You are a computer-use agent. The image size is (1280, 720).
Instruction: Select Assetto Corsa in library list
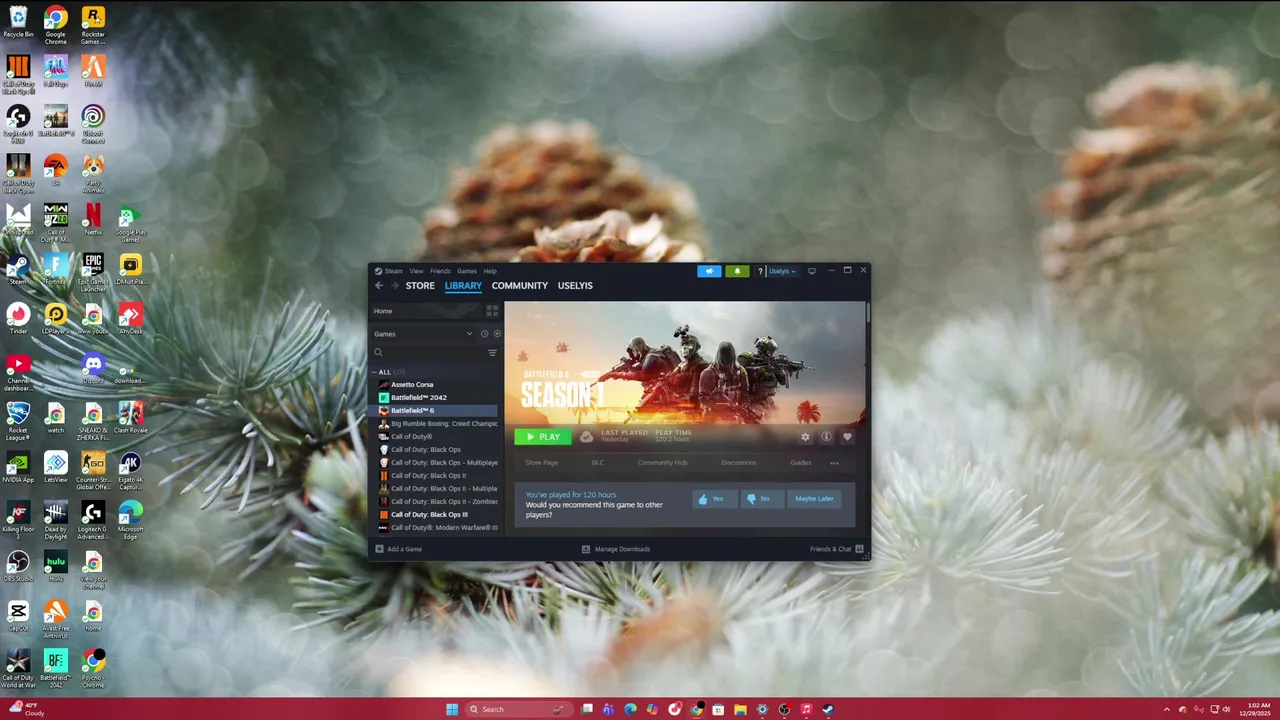[x=435, y=385]
